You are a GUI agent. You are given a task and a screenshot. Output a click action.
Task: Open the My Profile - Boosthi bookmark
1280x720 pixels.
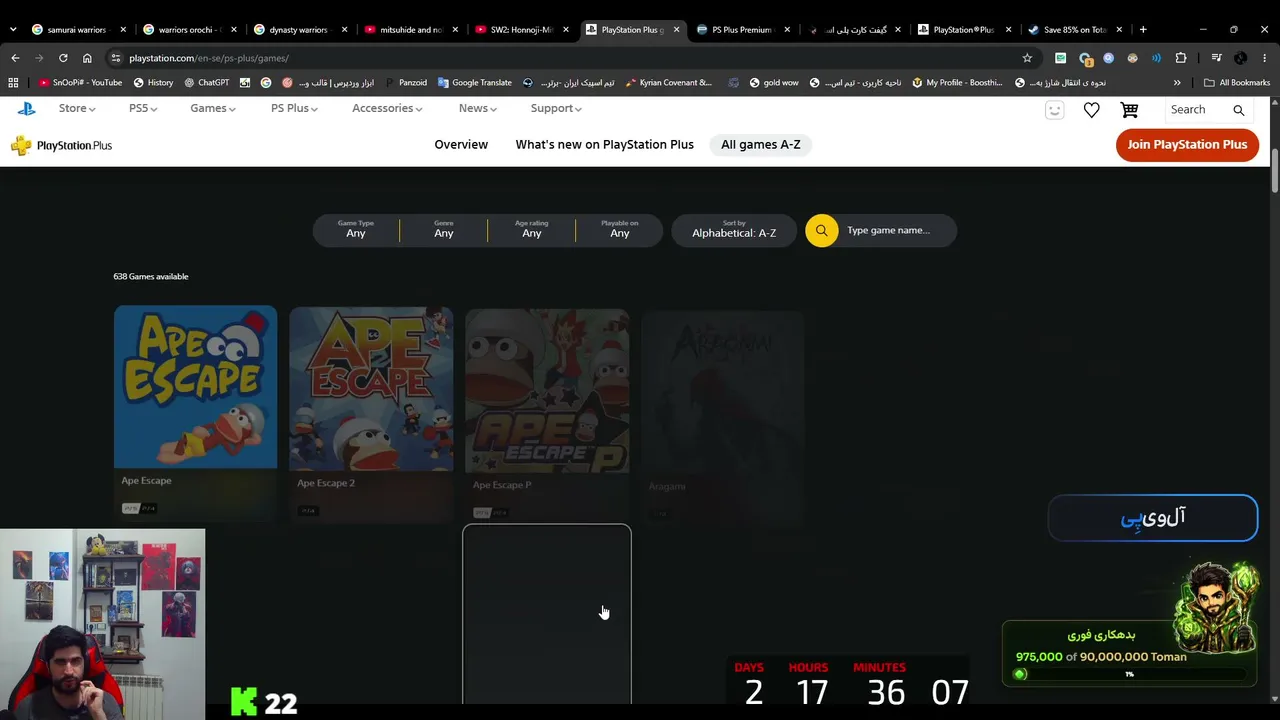pos(956,83)
